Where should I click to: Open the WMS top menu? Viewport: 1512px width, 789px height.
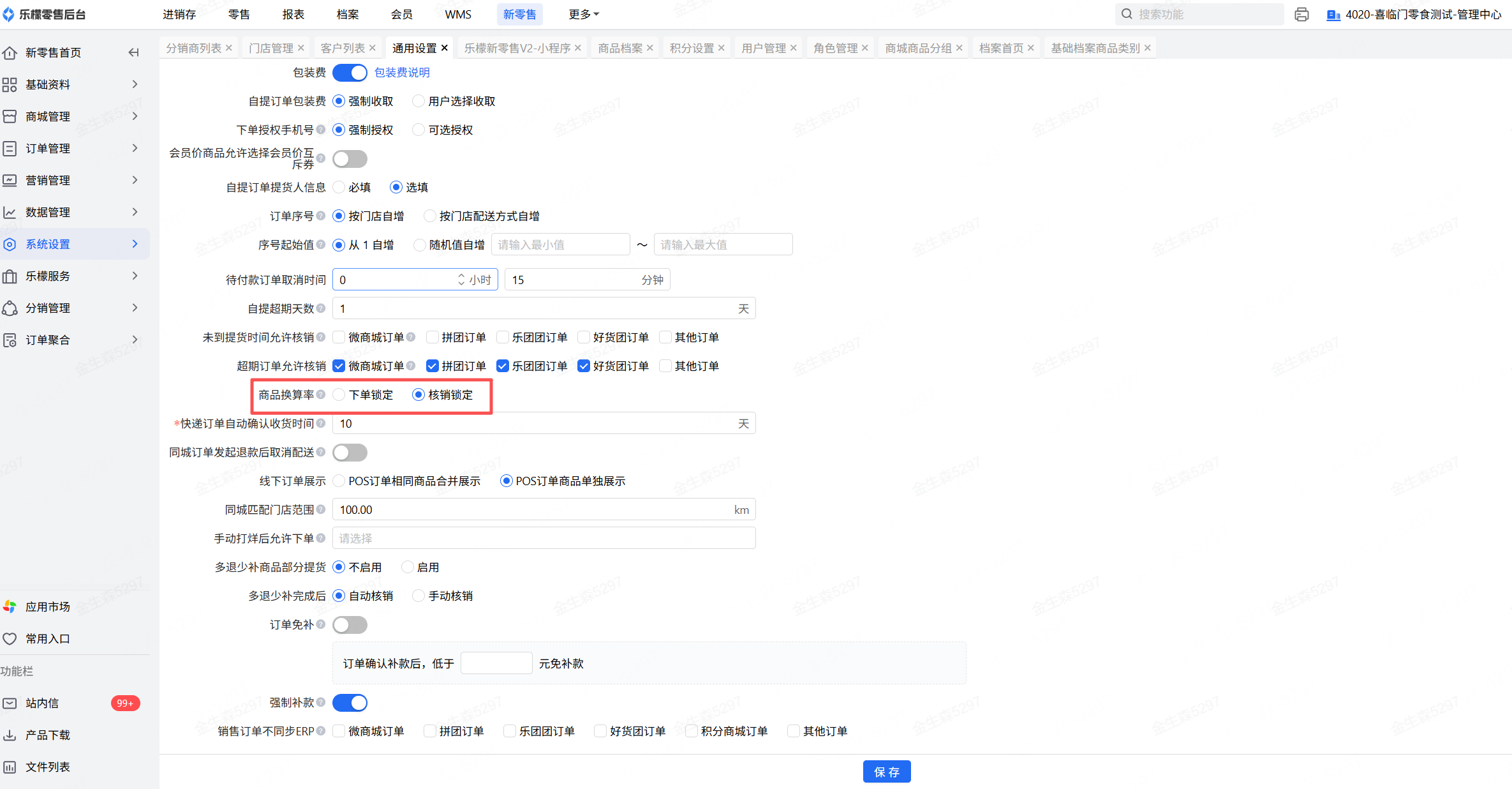pos(458,14)
